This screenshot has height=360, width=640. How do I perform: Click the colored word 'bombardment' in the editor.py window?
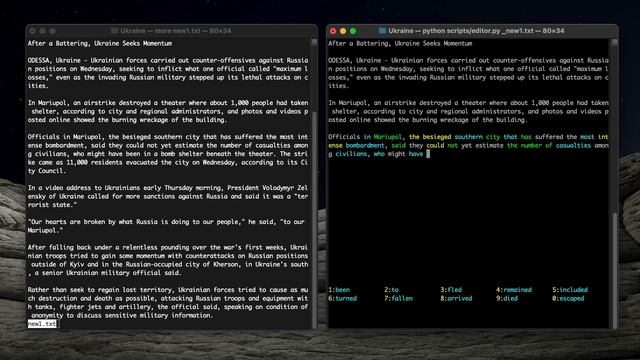364,145
